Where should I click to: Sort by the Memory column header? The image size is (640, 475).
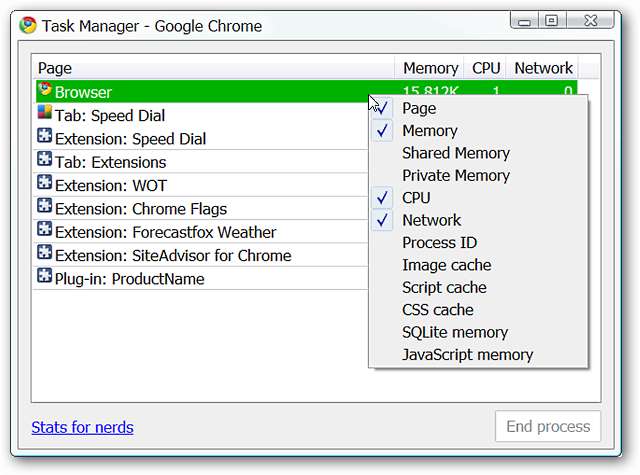coord(430,68)
